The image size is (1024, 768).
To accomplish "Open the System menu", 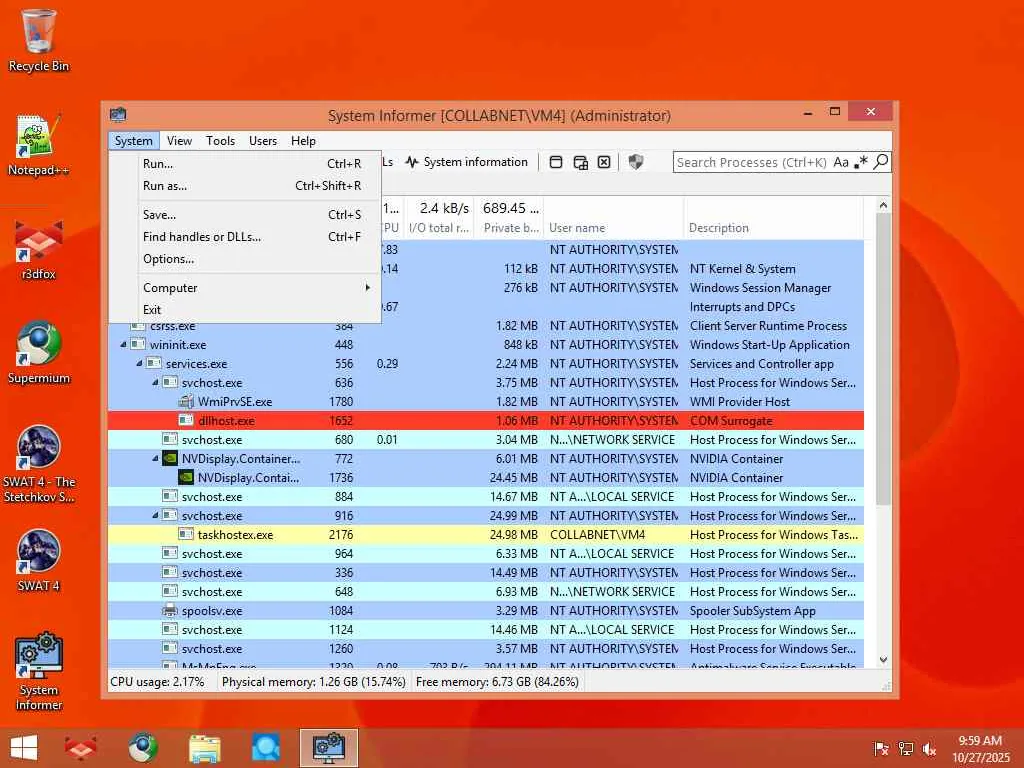I will pos(133,140).
